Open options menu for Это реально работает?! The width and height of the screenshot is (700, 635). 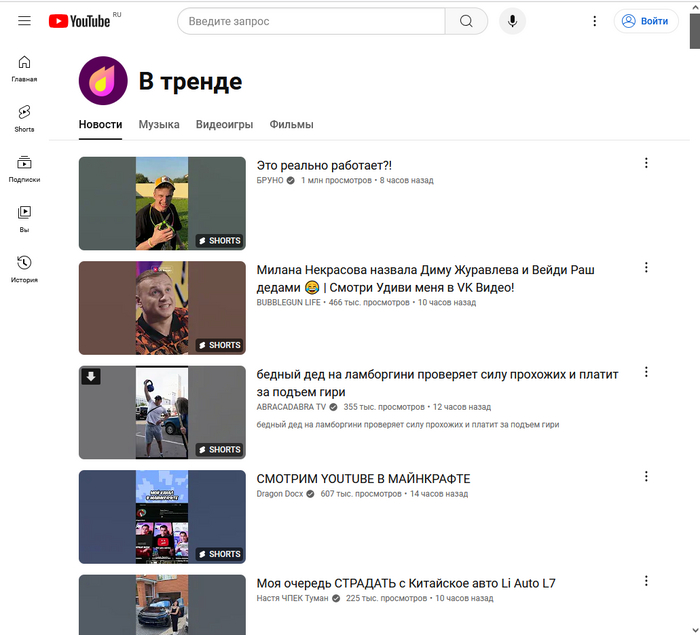(x=646, y=163)
